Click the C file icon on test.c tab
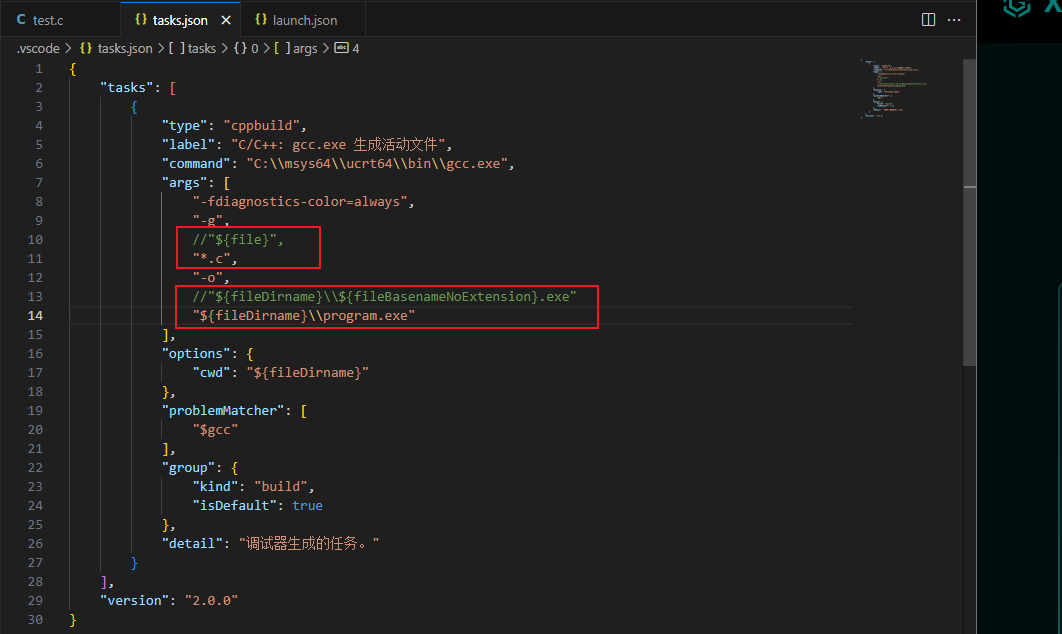This screenshot has width=1062, height=634. [x=21, y=20]
